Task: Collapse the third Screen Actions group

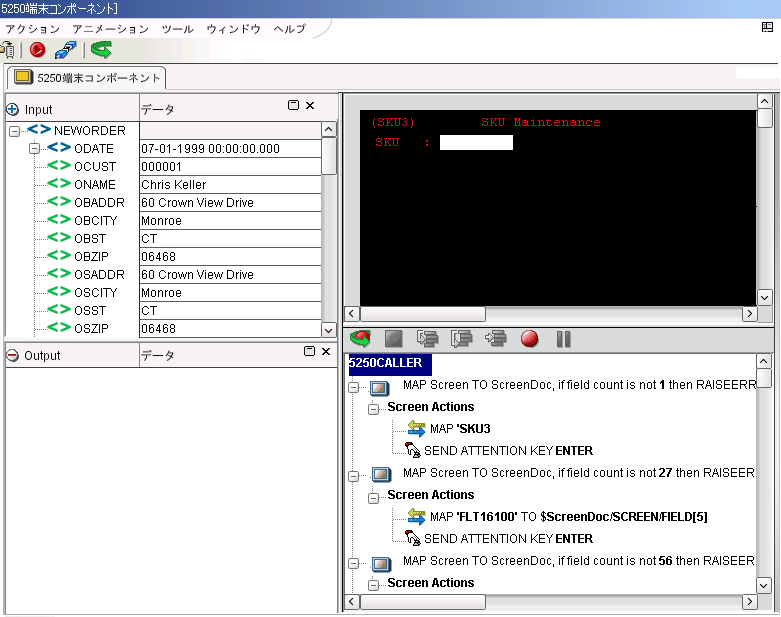Action: (x=373, y=586)
